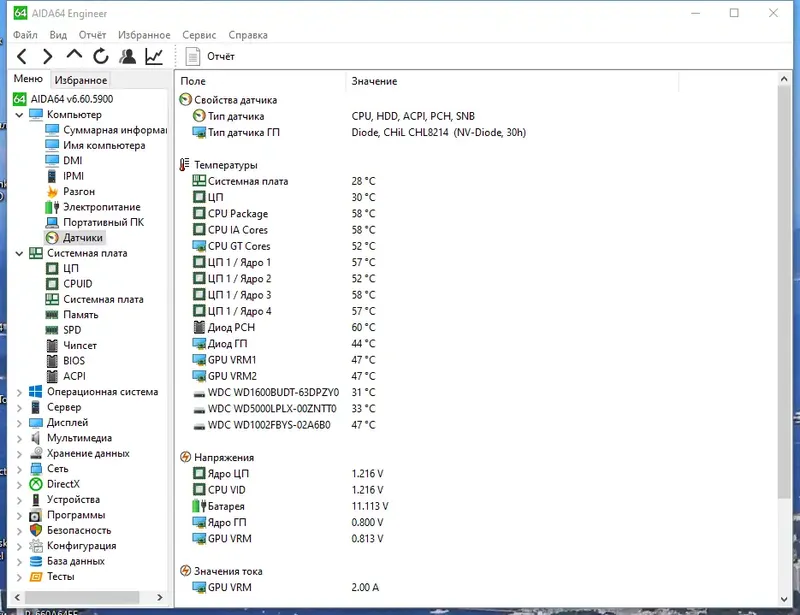Expand the Операционная система node
800x615 pixels.
19,392
